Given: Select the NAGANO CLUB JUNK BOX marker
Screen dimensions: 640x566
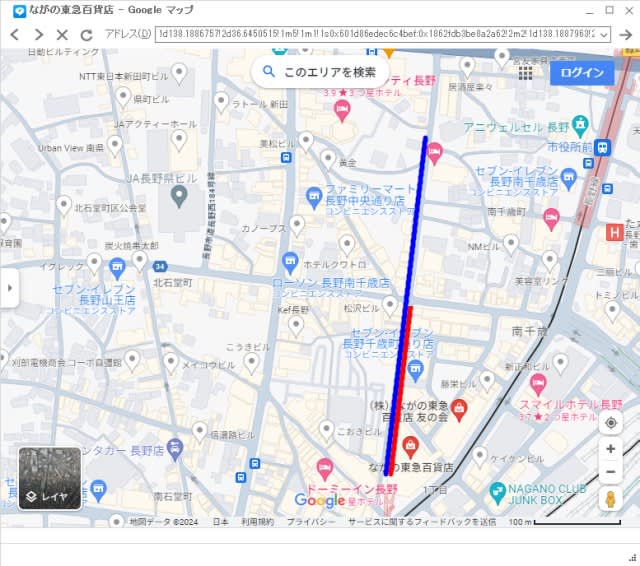Looking at the screenshot, I should click(x=497, y=493).
